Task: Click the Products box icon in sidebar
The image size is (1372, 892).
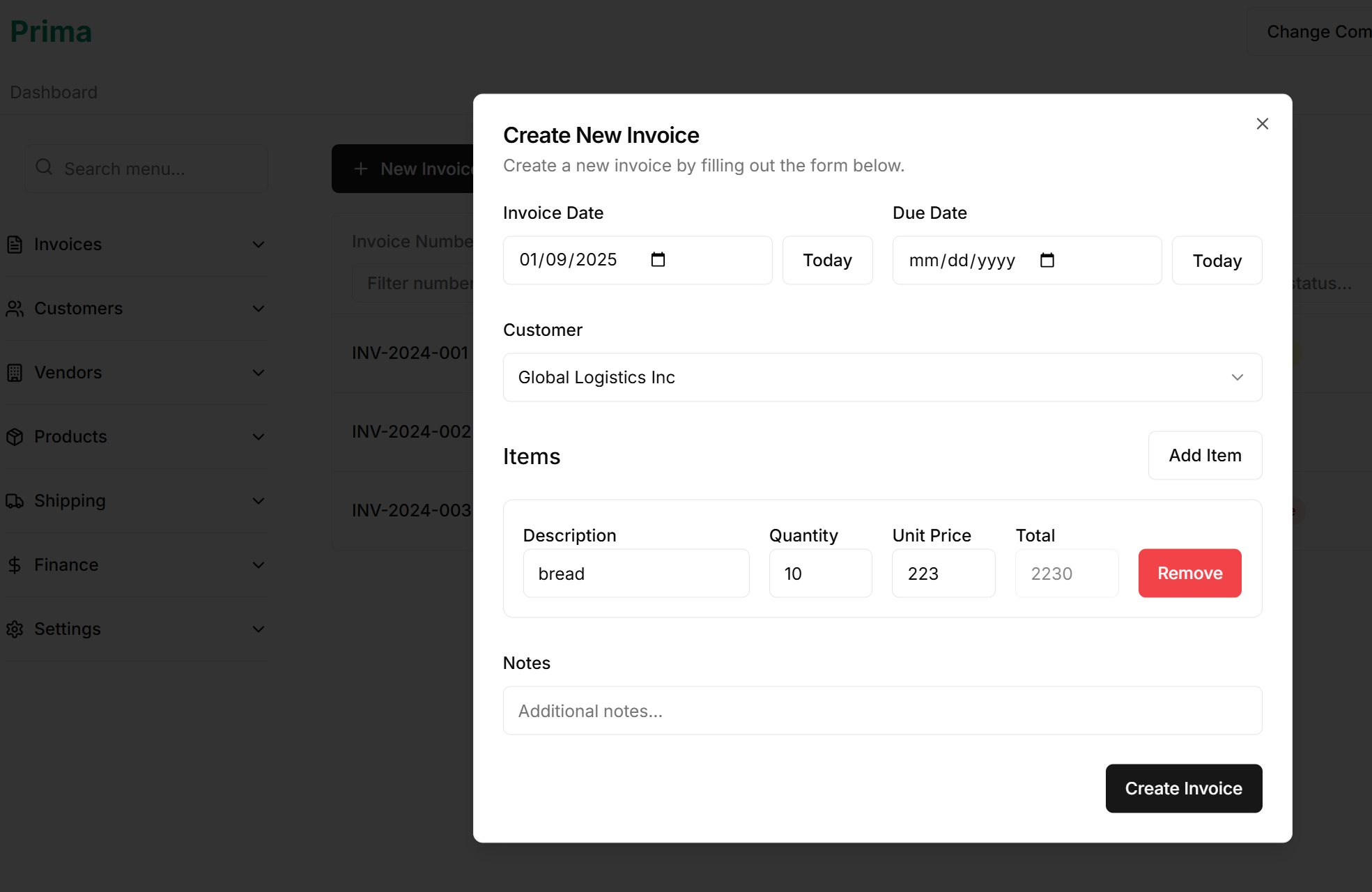Action: coord(15,437)
